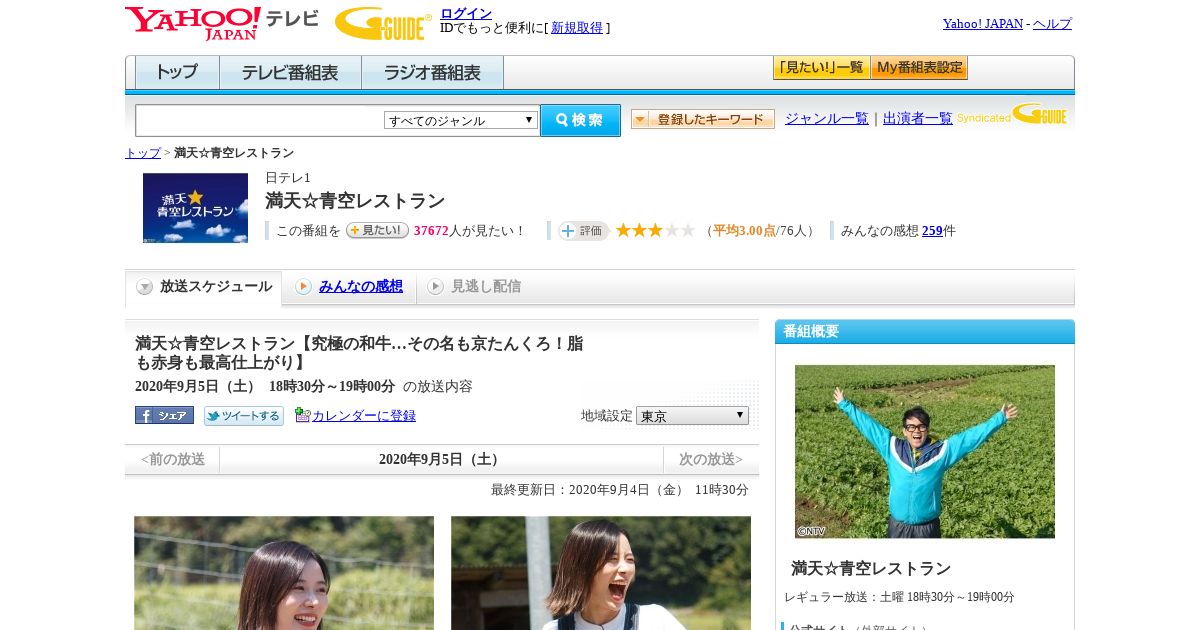Click the 番組概要 photo of man in field
This screenshot has height=630, width=1200.
[x=925, y=452]
